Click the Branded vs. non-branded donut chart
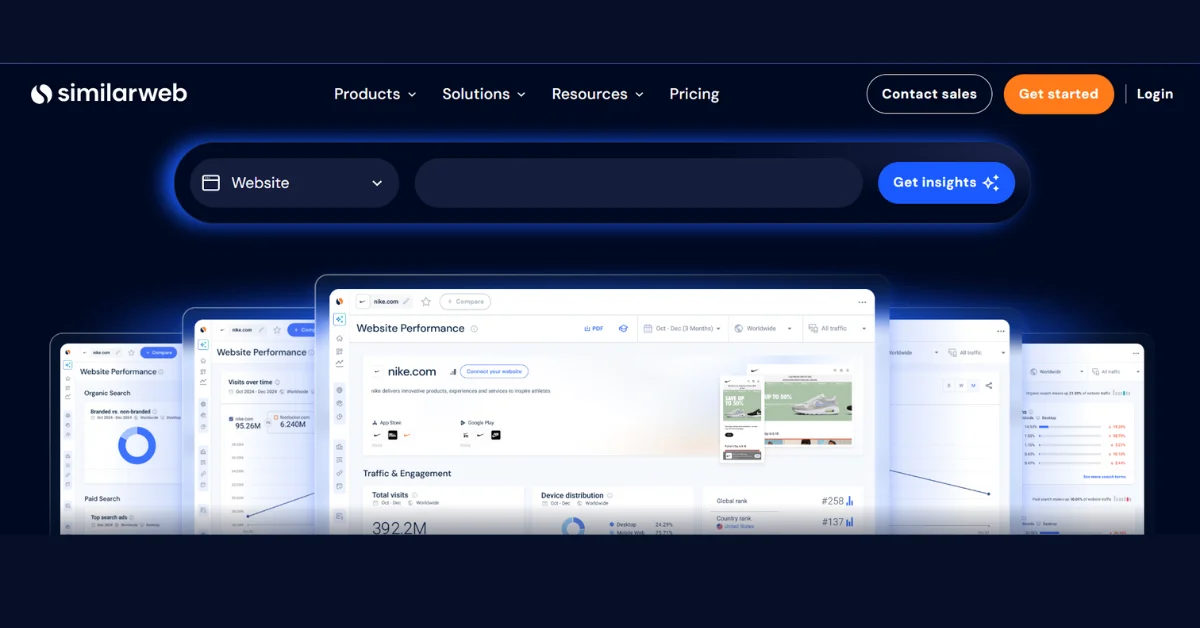 (x=137, y=445)
